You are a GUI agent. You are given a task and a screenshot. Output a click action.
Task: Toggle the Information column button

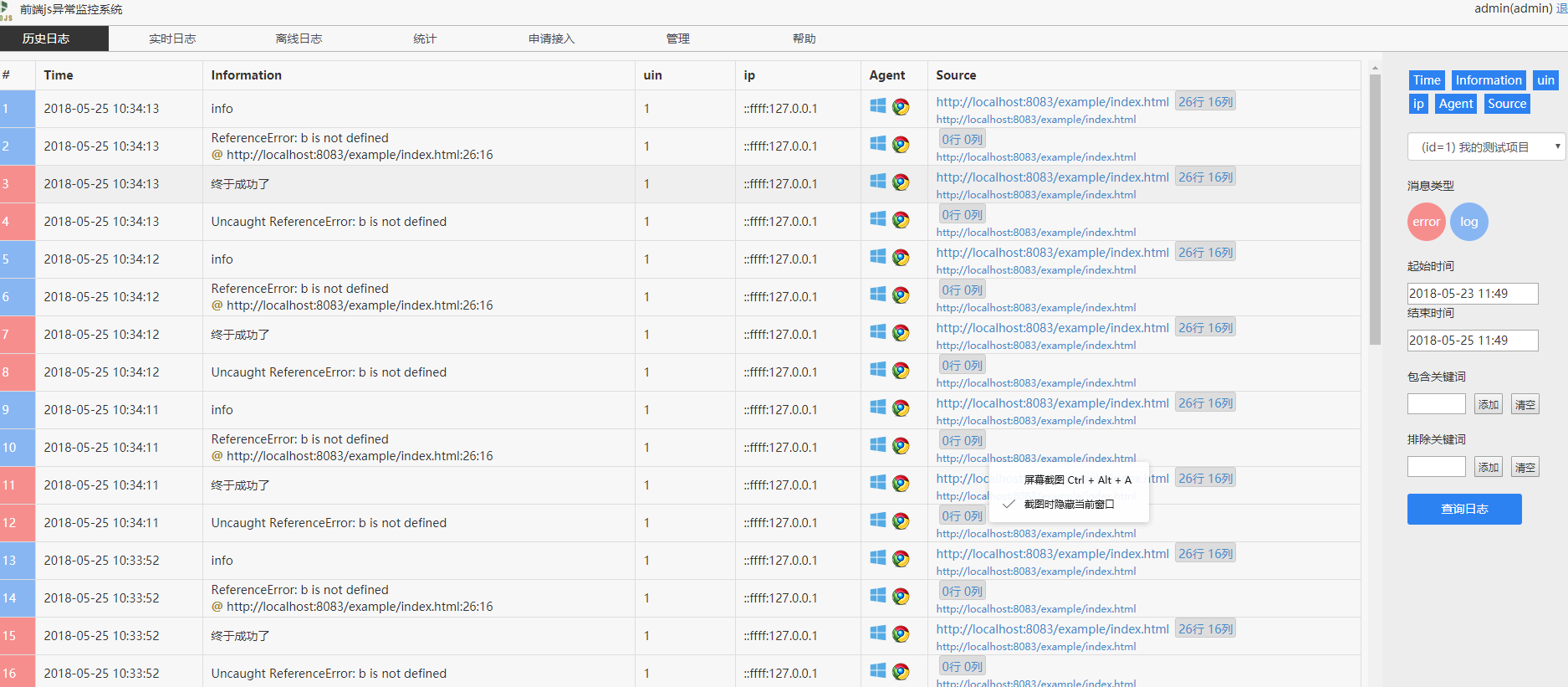click(x=1489, y=80)
